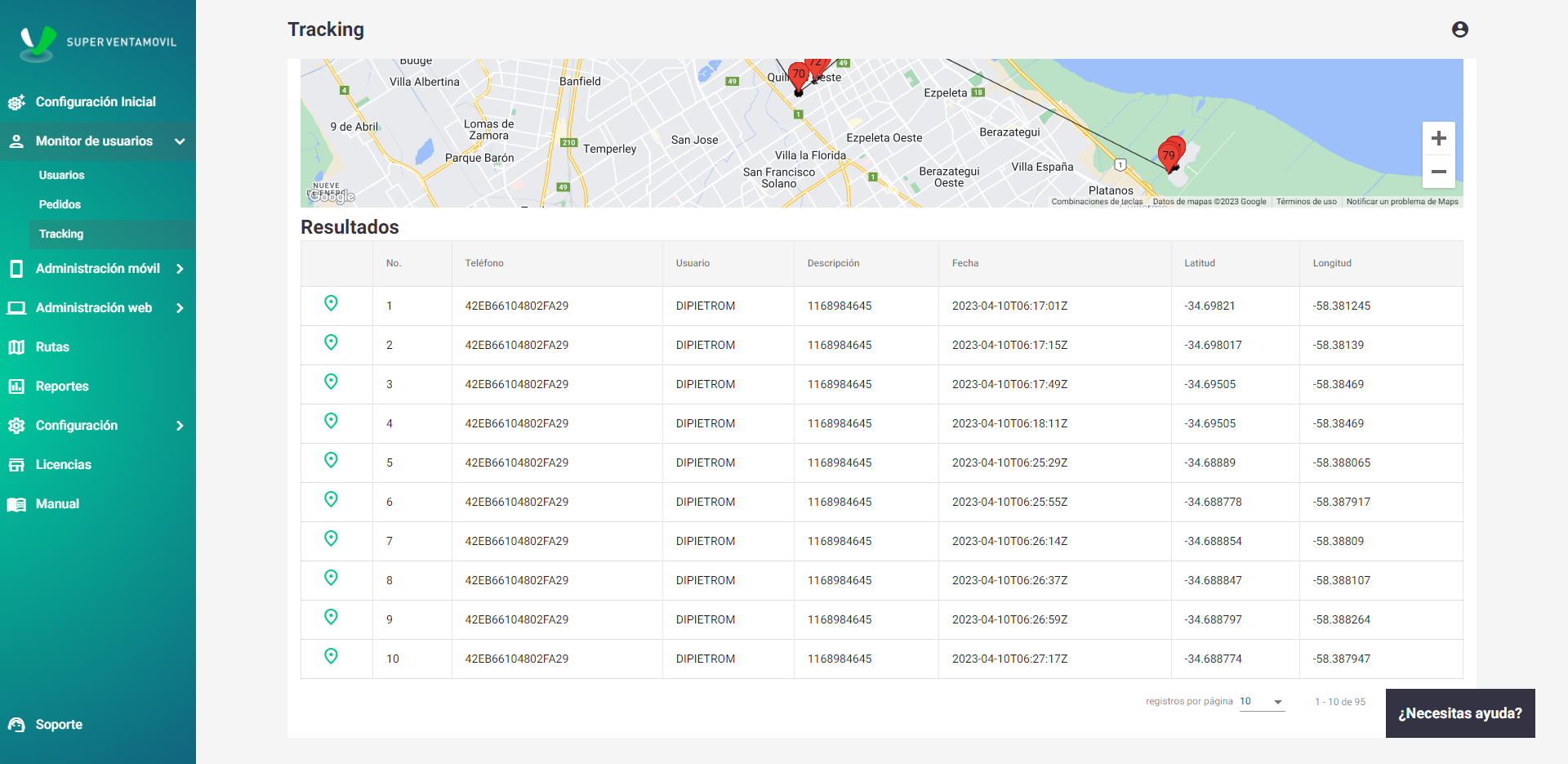Click location pin icon for row 2
The height and width of the screenshot is (764, 1568).
pyautogui.click(x=331, y=342)
